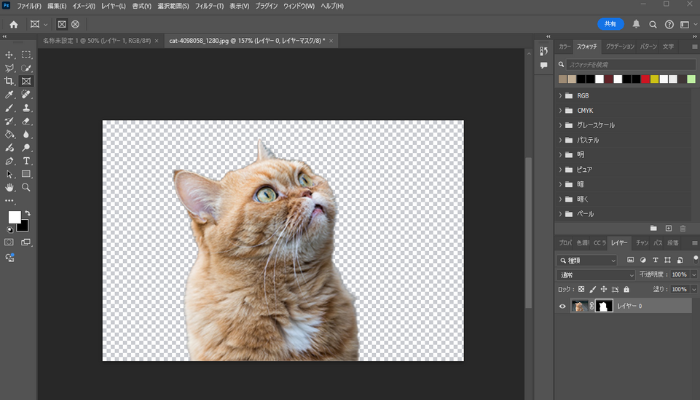Screen dimensions: 700x400
Task: Select the Quick Selection tool
Action: click(x=26, y=68)
